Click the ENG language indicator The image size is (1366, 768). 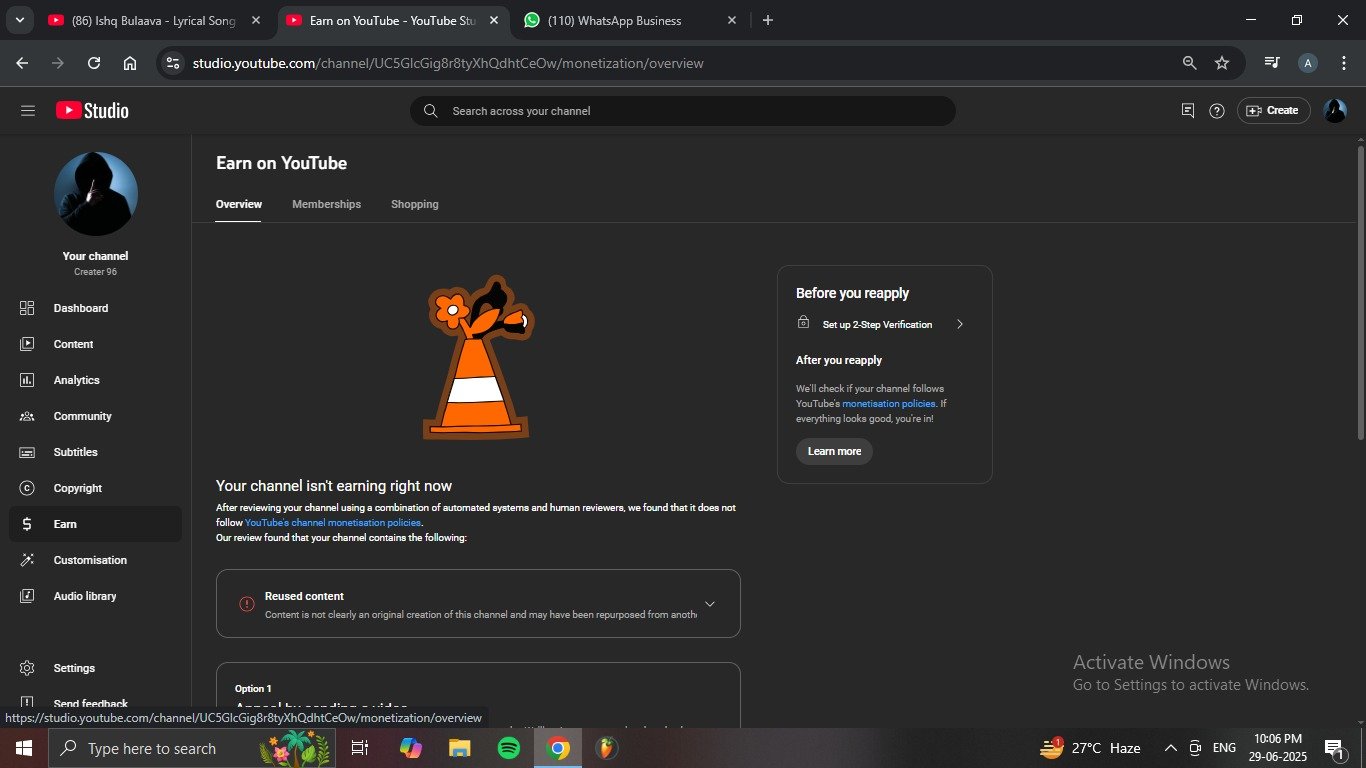tap(1224, 748)
